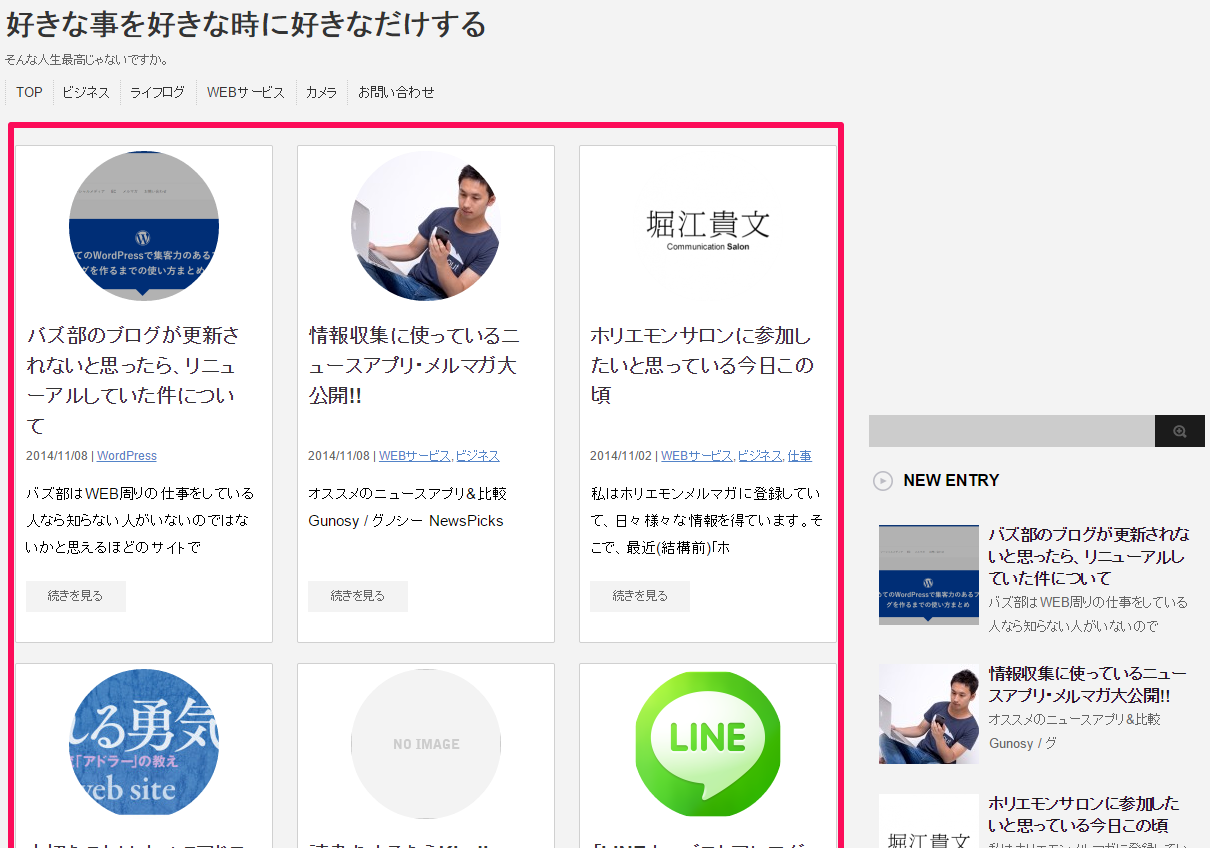Click tagline そんな人生最高じゃないですか。

(87, 60)
